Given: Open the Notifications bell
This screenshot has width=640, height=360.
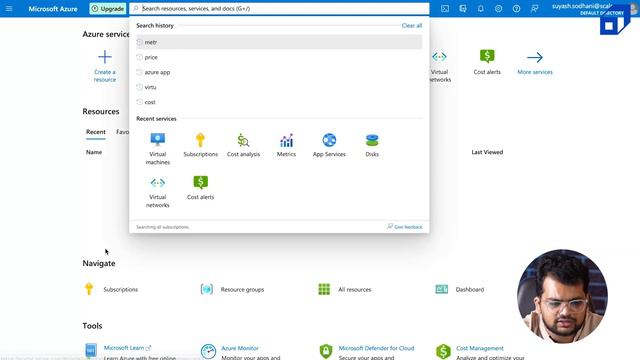Looking at the screenshot, I should coord(481,8).
